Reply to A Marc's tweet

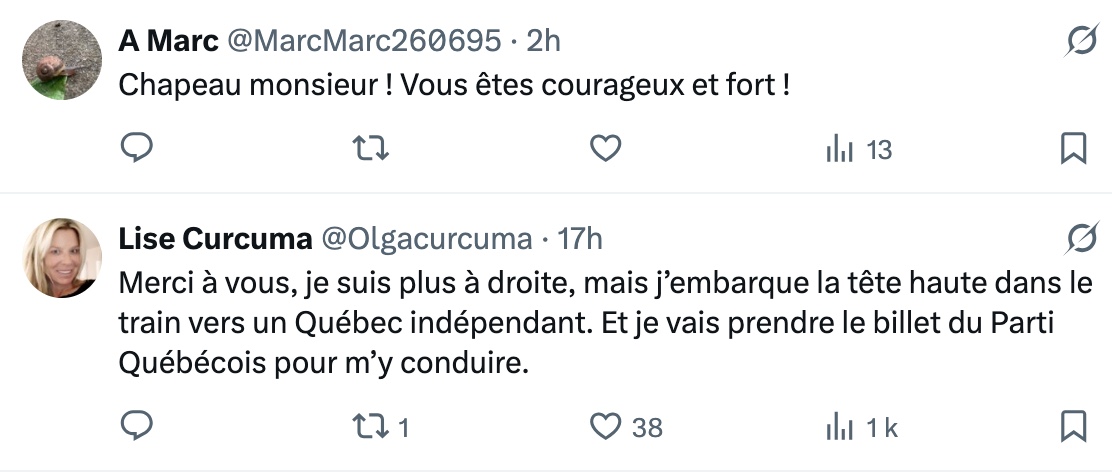pos(136,149)
